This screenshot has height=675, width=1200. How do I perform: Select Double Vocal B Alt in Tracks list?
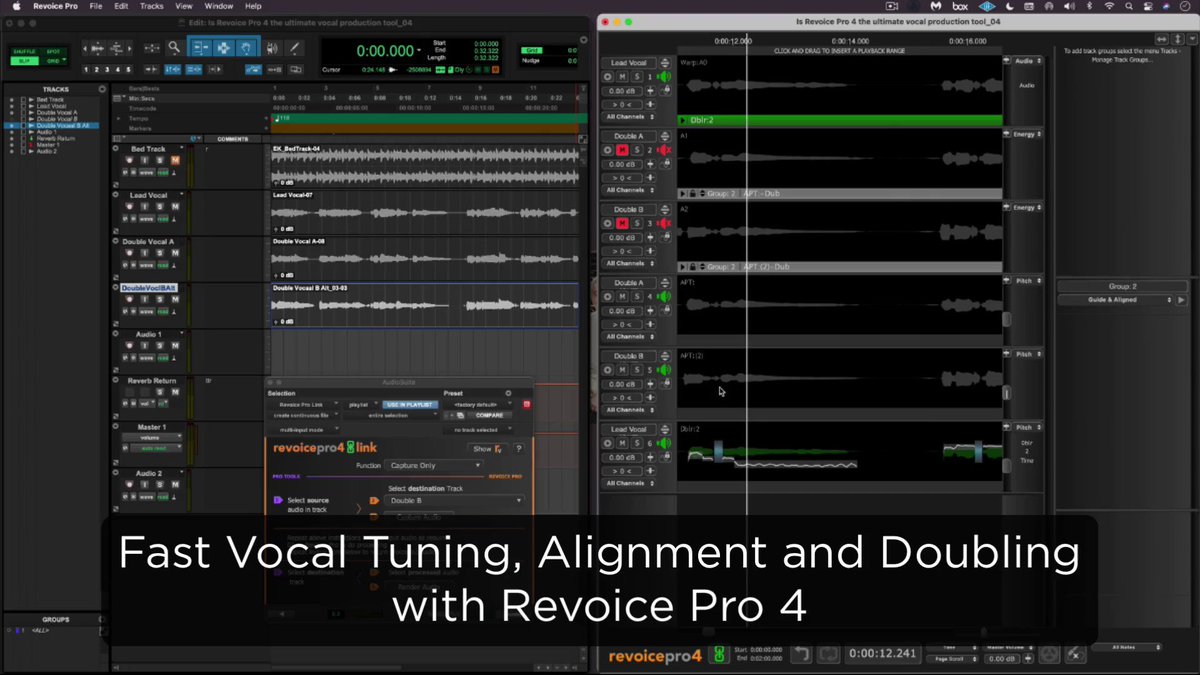click(x=62, y=126)
